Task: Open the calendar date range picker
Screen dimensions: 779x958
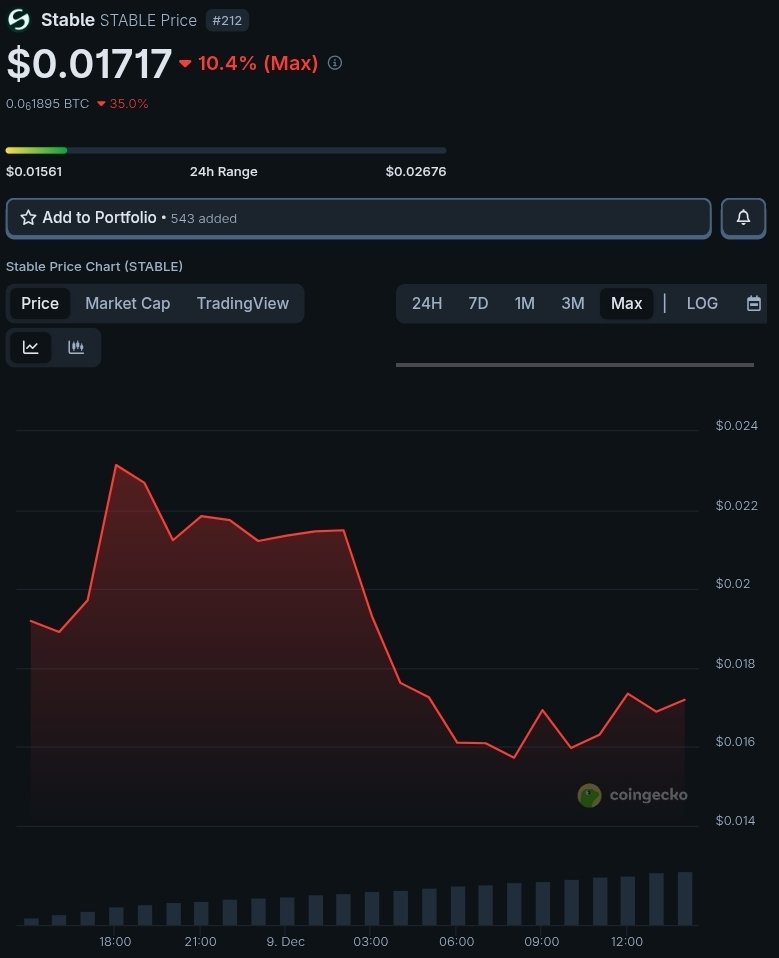Action: [754, 303]
